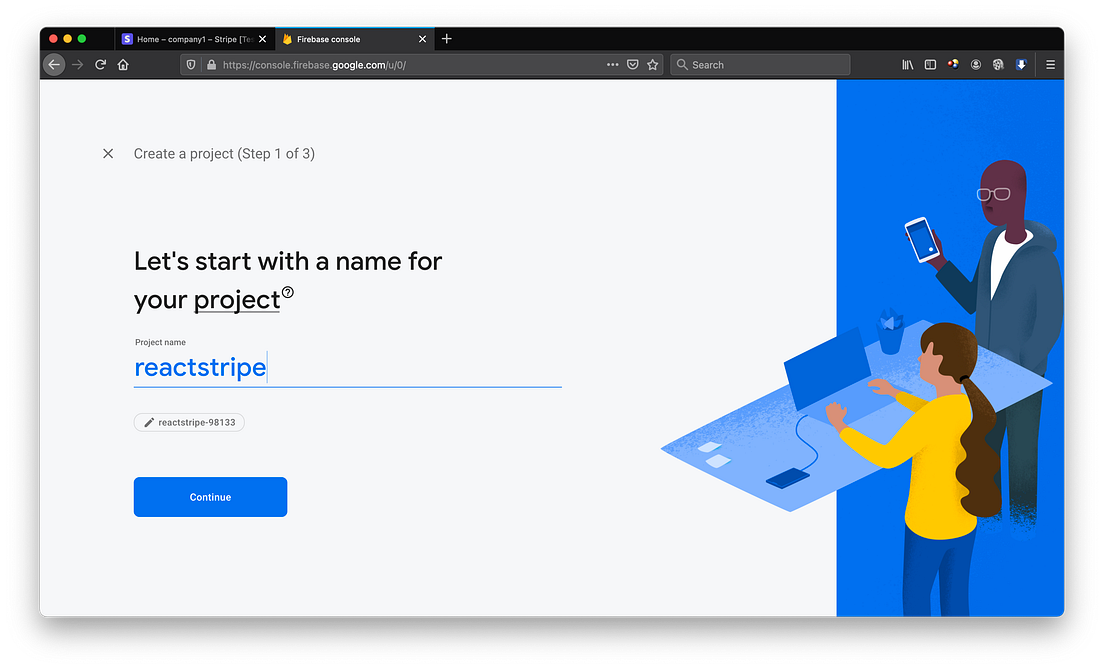
Task: Switch to the Stripe company1 tab
Action: [x=190, y=39]
